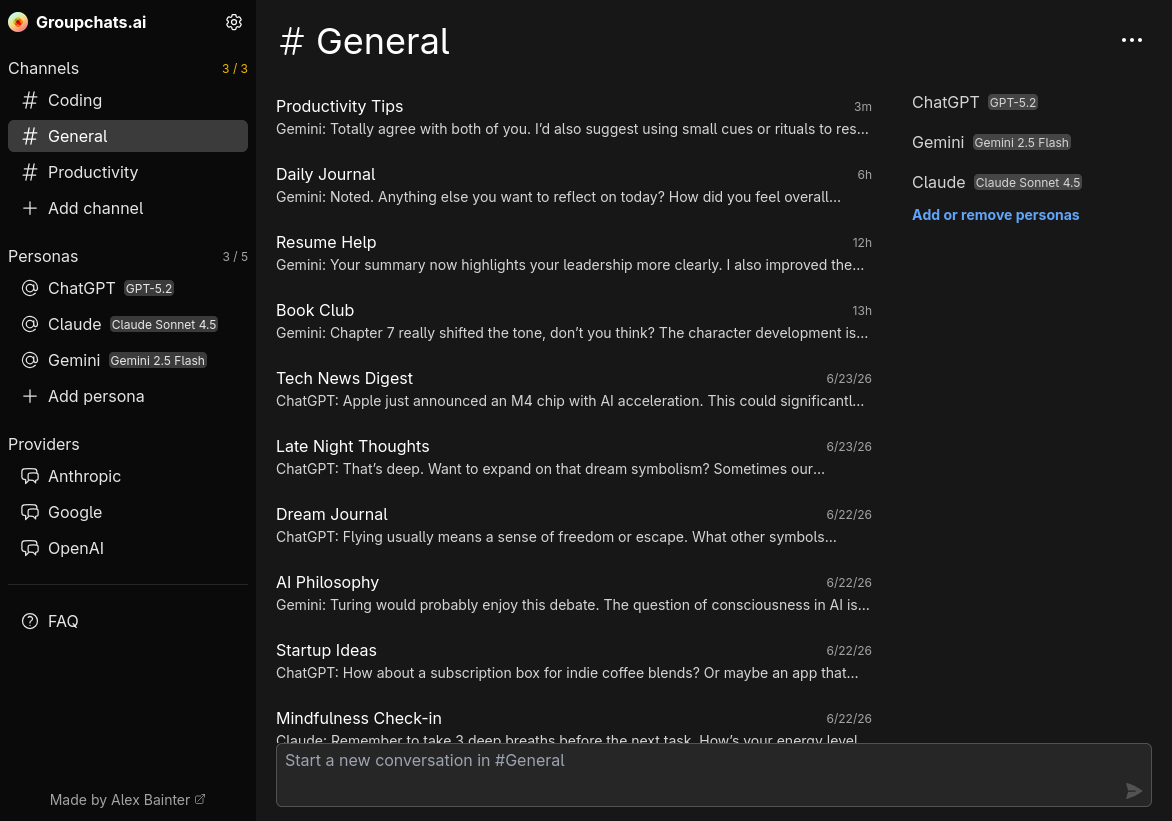This screenshot has height=821, width=1172.
Task: Open the OpenAI provider settings
Action: click(128, 548)
